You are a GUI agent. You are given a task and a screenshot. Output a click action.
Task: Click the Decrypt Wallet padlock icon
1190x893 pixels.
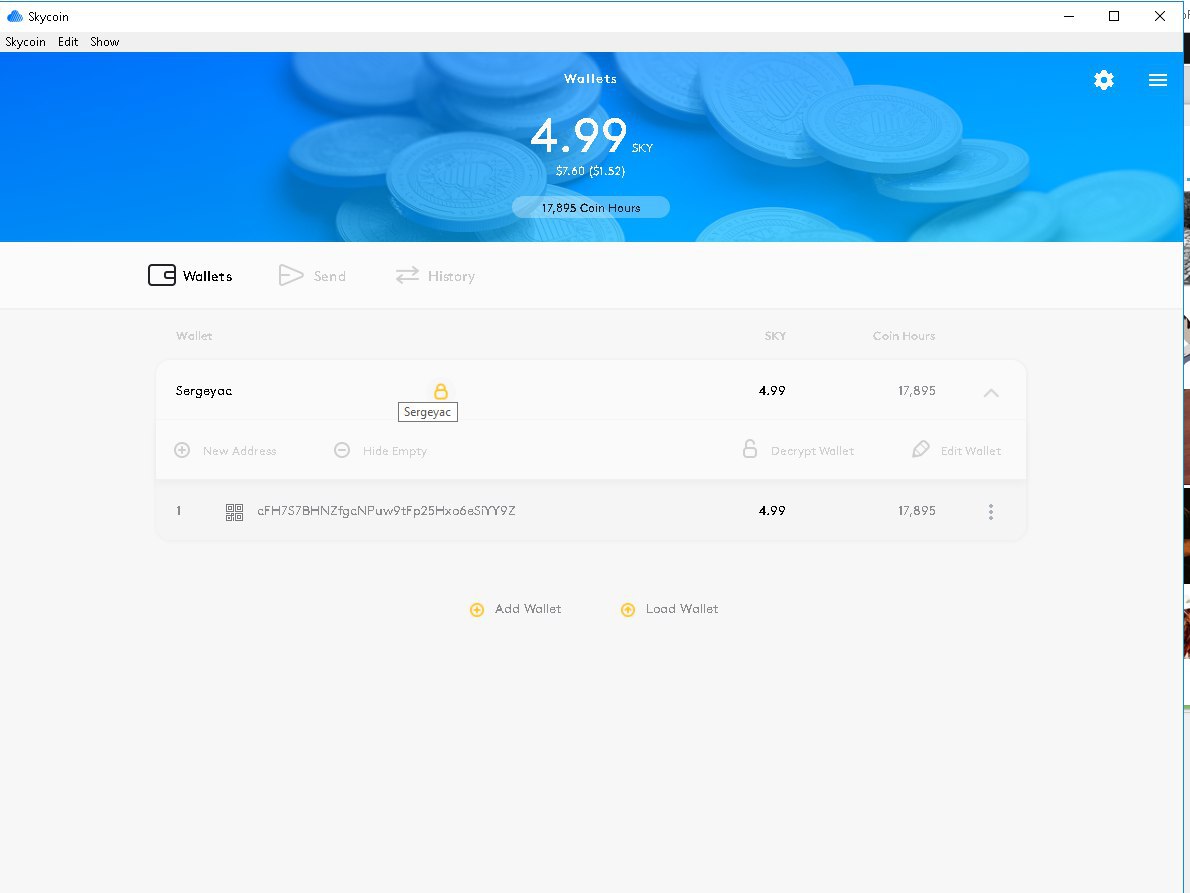[750, 448]
